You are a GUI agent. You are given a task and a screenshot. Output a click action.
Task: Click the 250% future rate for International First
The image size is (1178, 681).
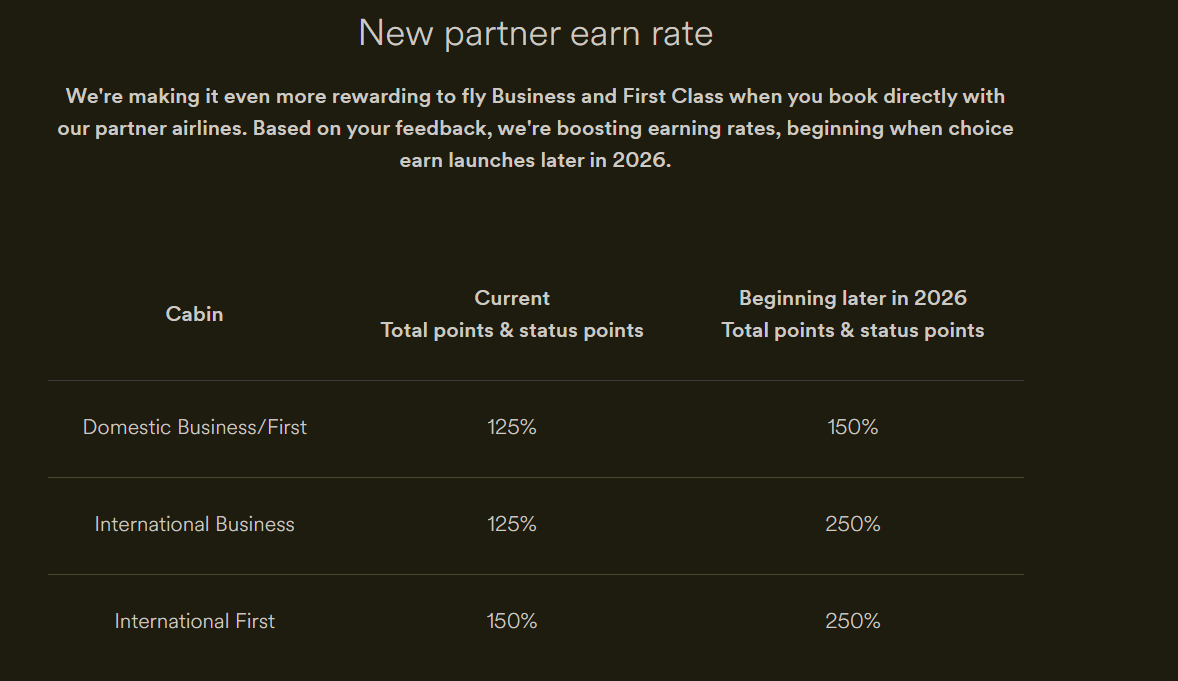[x=852, y=621]
